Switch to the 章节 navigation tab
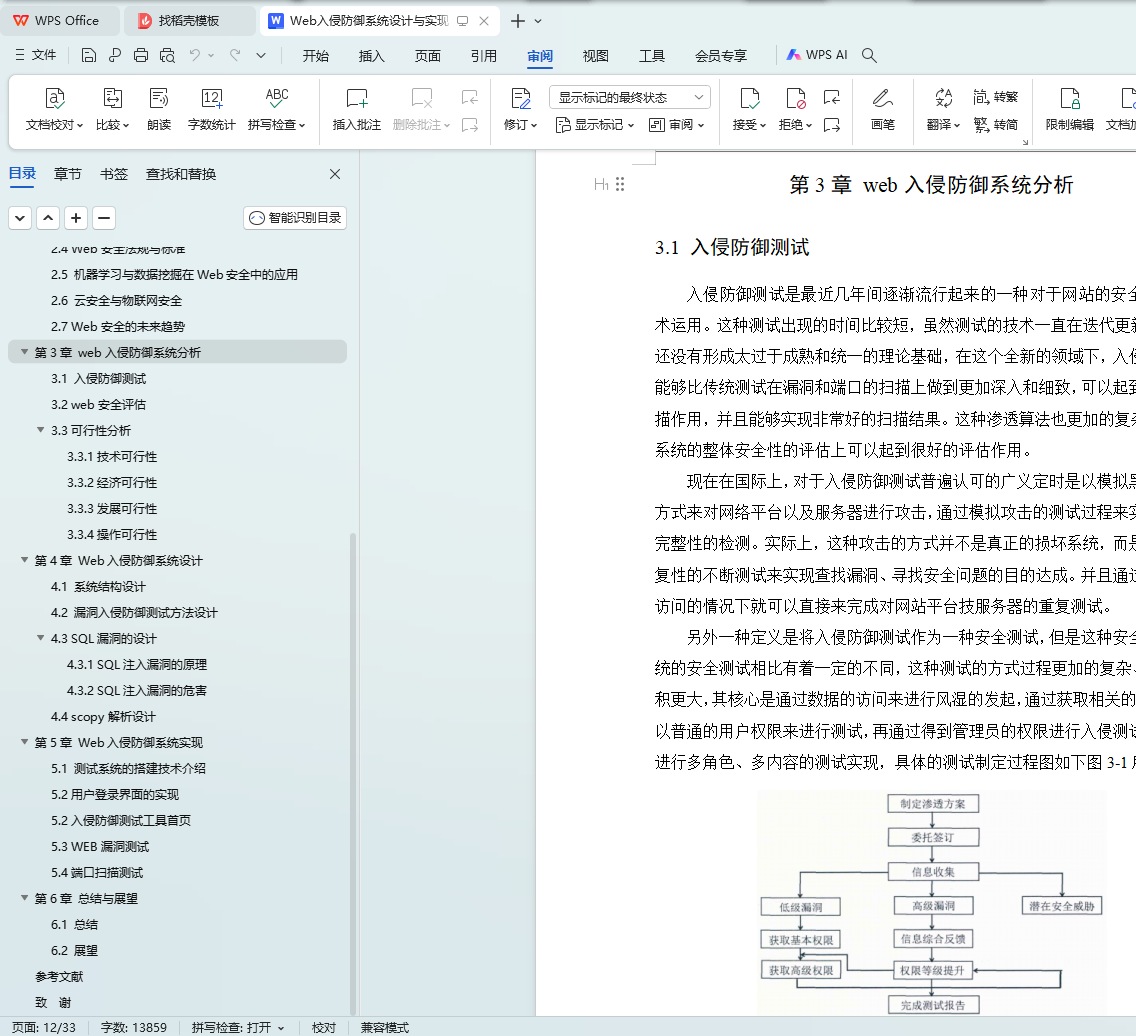Viewport: 1136px width, 1036px height. (x=67, y=174)
